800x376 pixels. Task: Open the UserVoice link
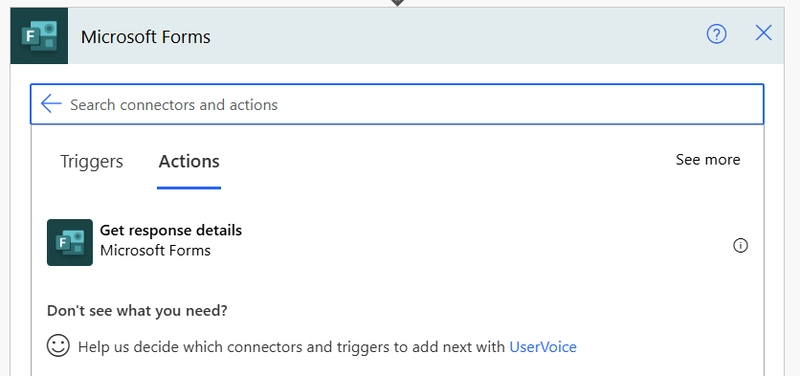[543, 347]
